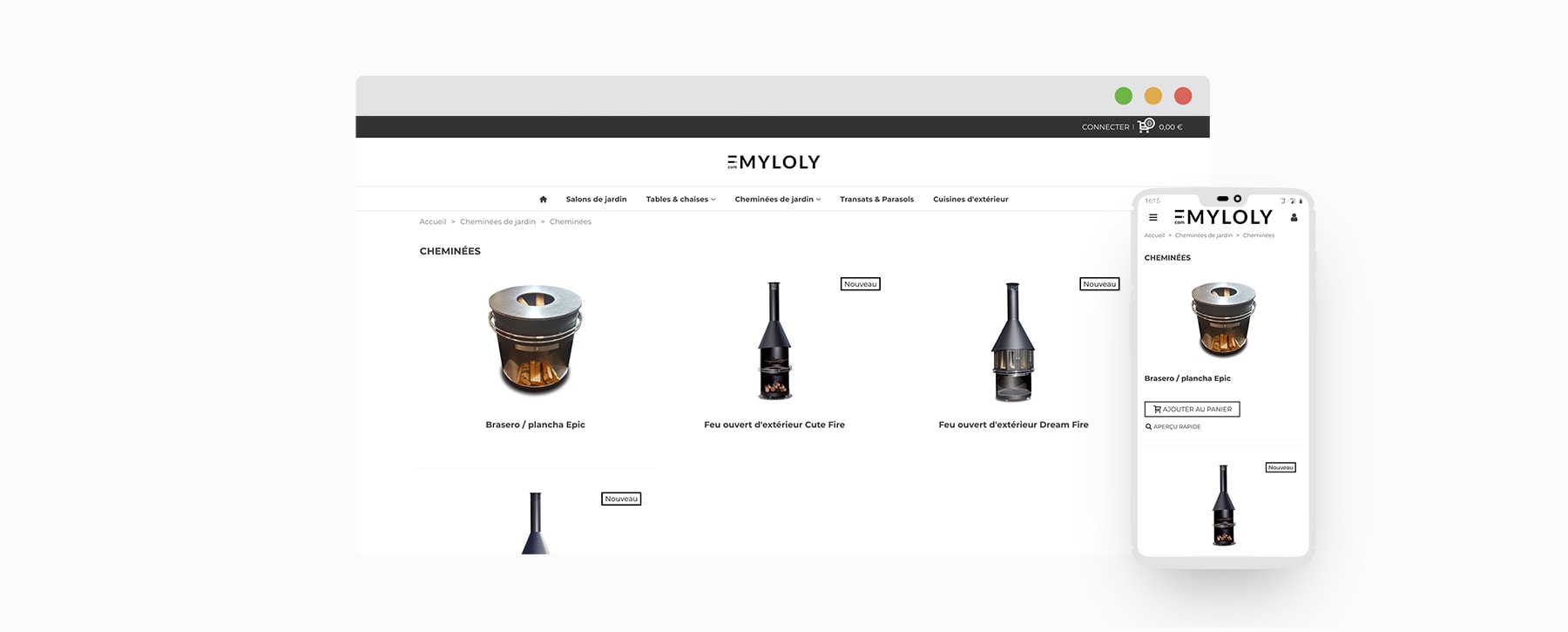Select the Dream Fire fireplace thumbnail
Screen dimensions: 1568x632
click(1013, 342)
